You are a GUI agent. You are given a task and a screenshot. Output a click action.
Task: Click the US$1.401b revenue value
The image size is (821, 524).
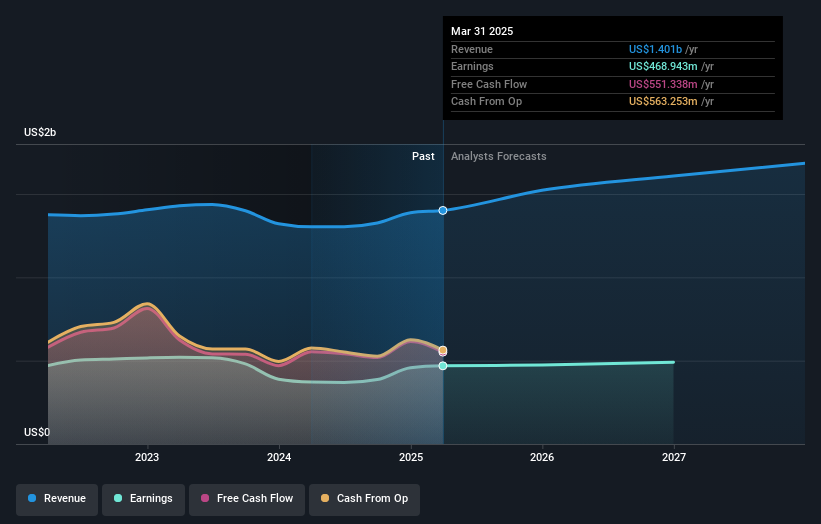coord(655,49)
